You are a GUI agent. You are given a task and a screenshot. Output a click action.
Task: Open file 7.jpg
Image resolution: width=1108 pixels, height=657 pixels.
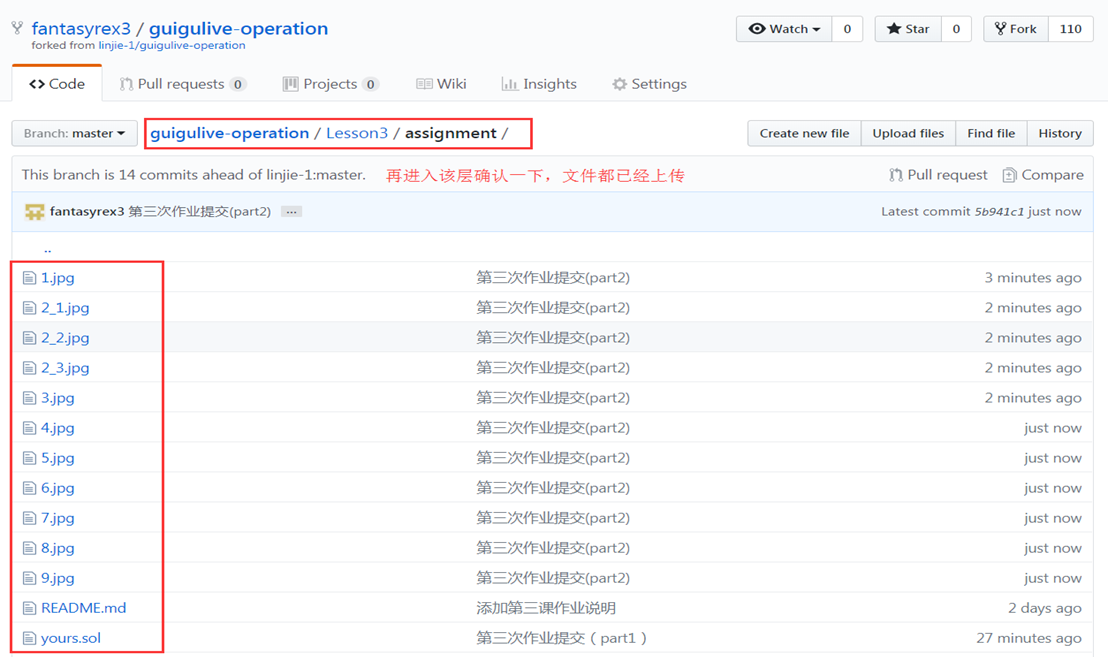[x=57, y=518]
